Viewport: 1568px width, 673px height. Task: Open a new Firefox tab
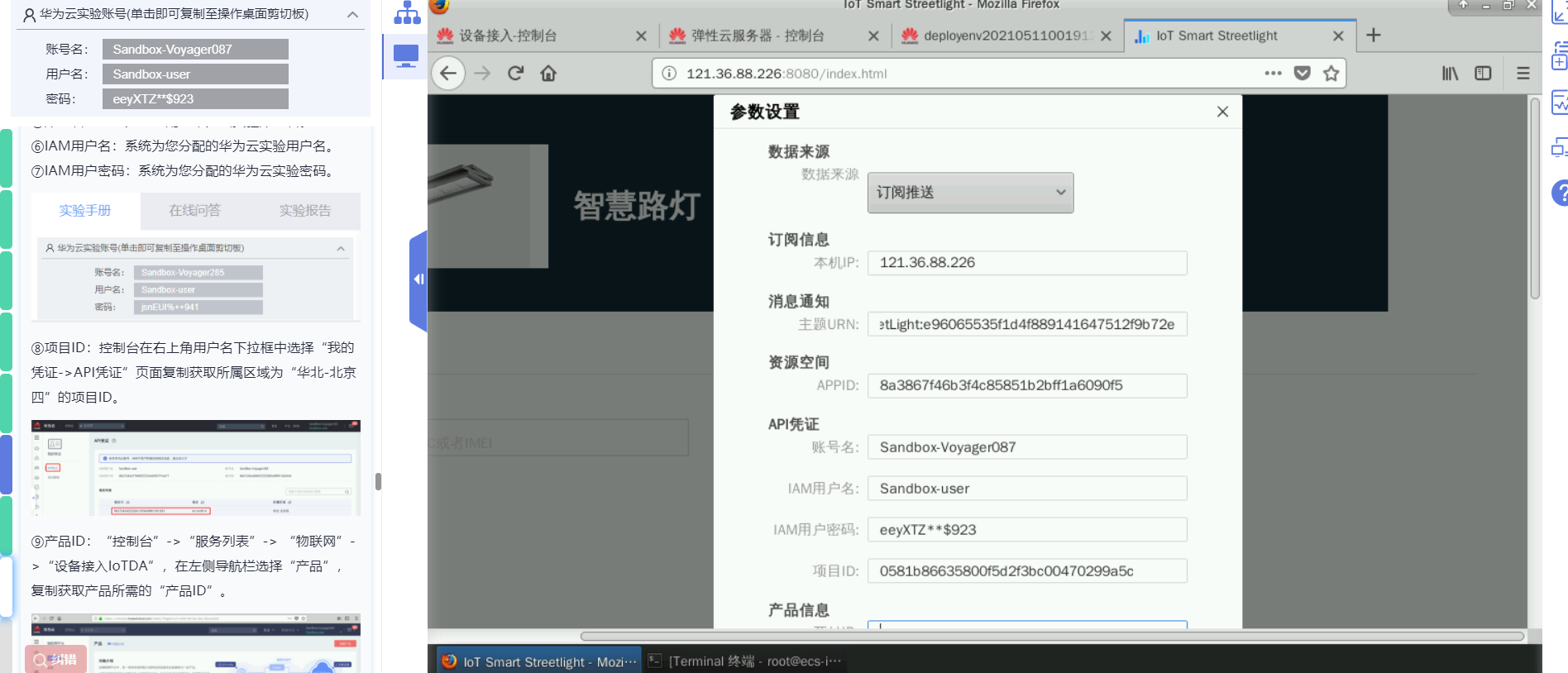(1374, 35)
